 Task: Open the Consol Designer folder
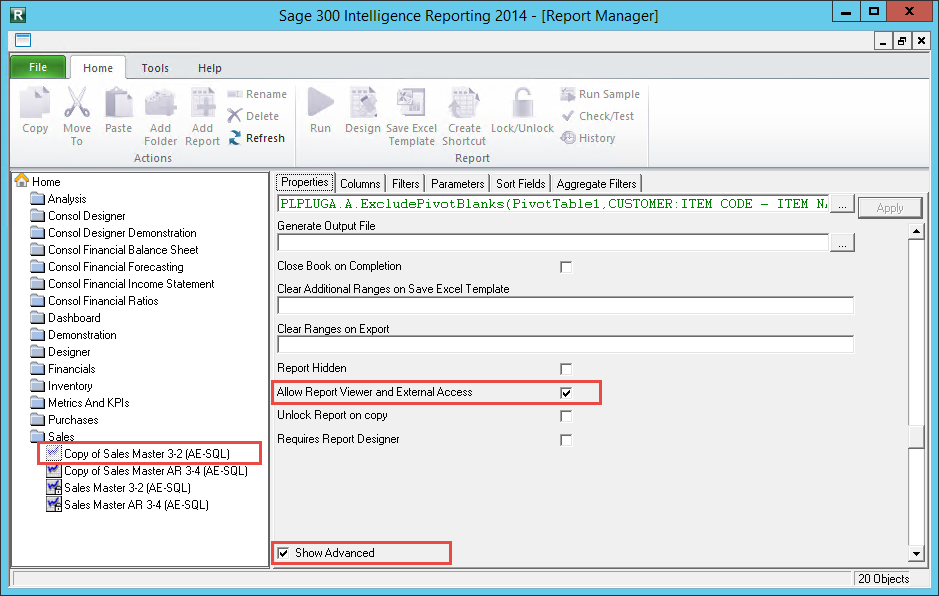tap(78, 216)
